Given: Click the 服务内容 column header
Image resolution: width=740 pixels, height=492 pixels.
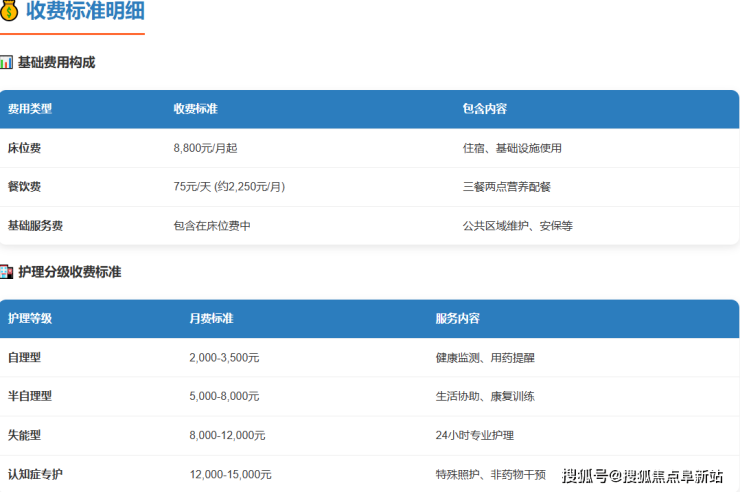Looking at the screenshot, I should click(x=457, y=318).
